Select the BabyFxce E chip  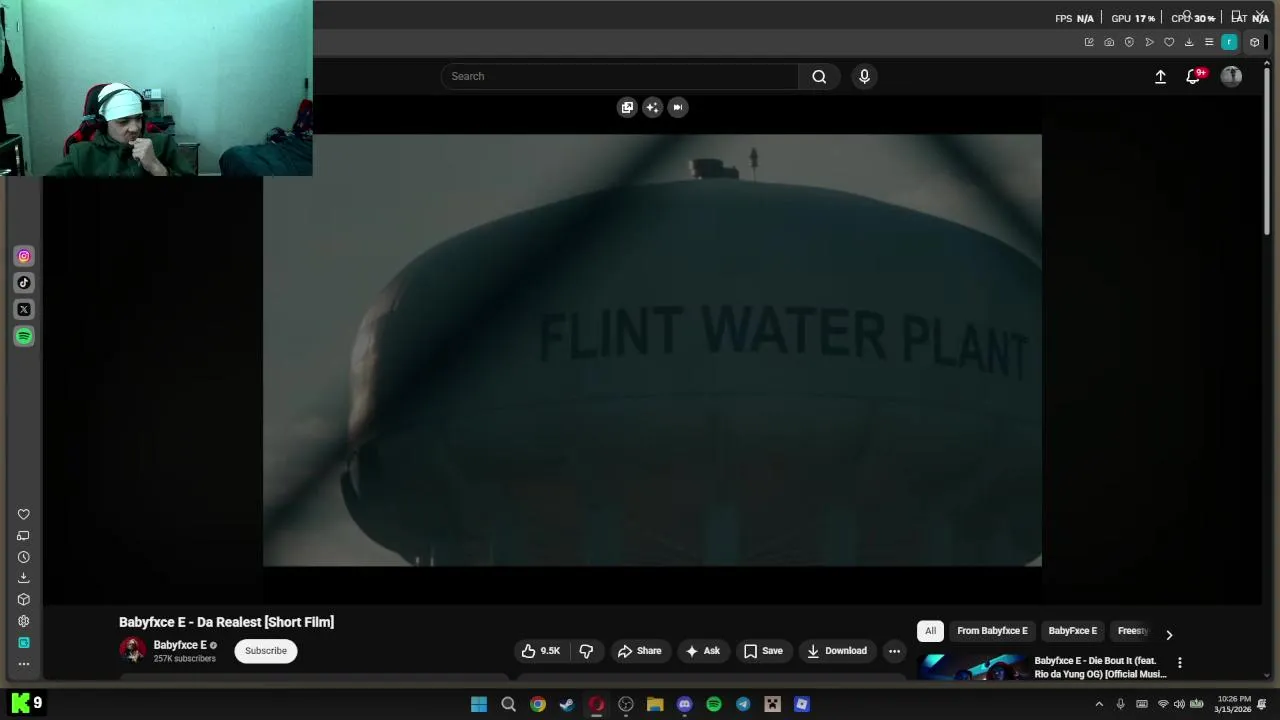(1072, 631)
